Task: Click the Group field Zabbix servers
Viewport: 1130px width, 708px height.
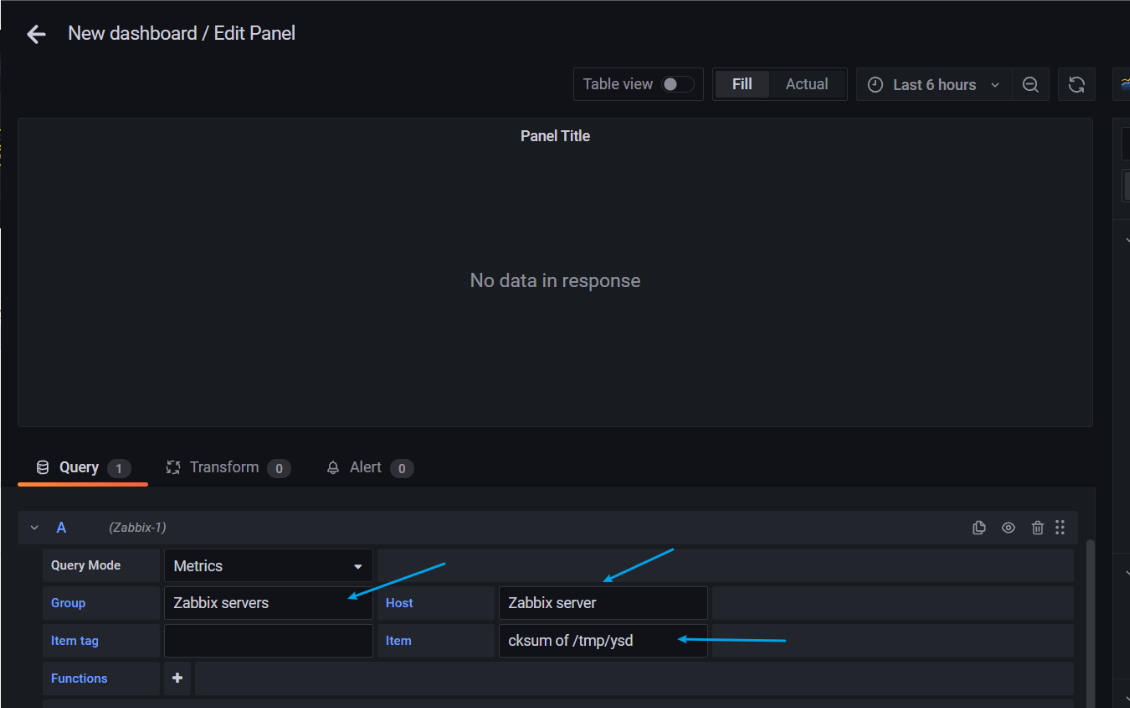Action: (x=267, y=603)
